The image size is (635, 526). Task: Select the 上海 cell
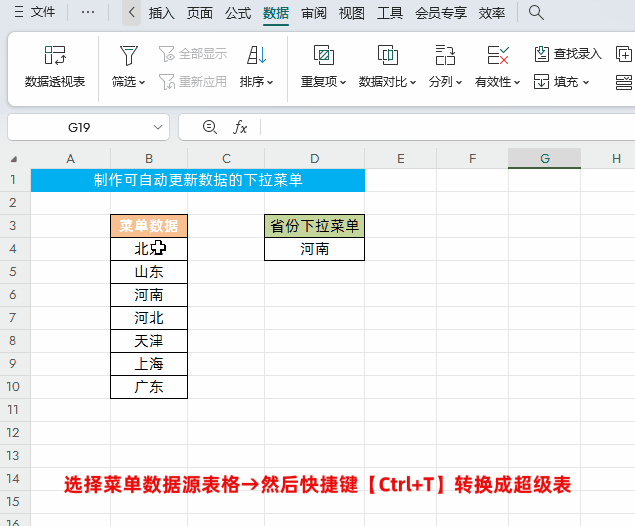[x=149, y=364]
